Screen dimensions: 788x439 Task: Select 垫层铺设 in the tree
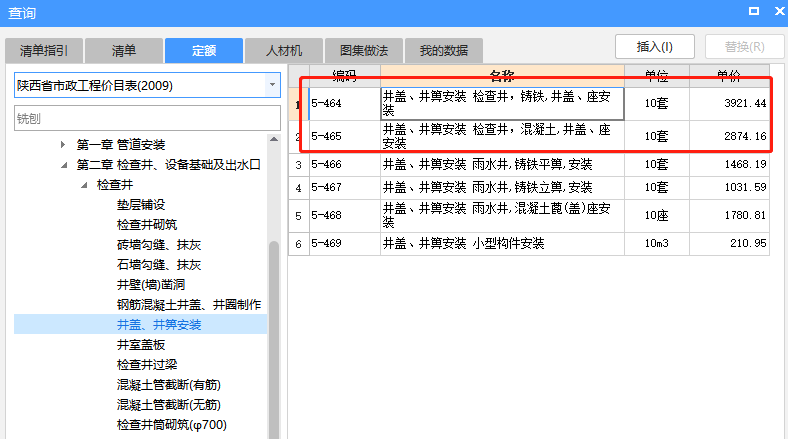point(141,204)
